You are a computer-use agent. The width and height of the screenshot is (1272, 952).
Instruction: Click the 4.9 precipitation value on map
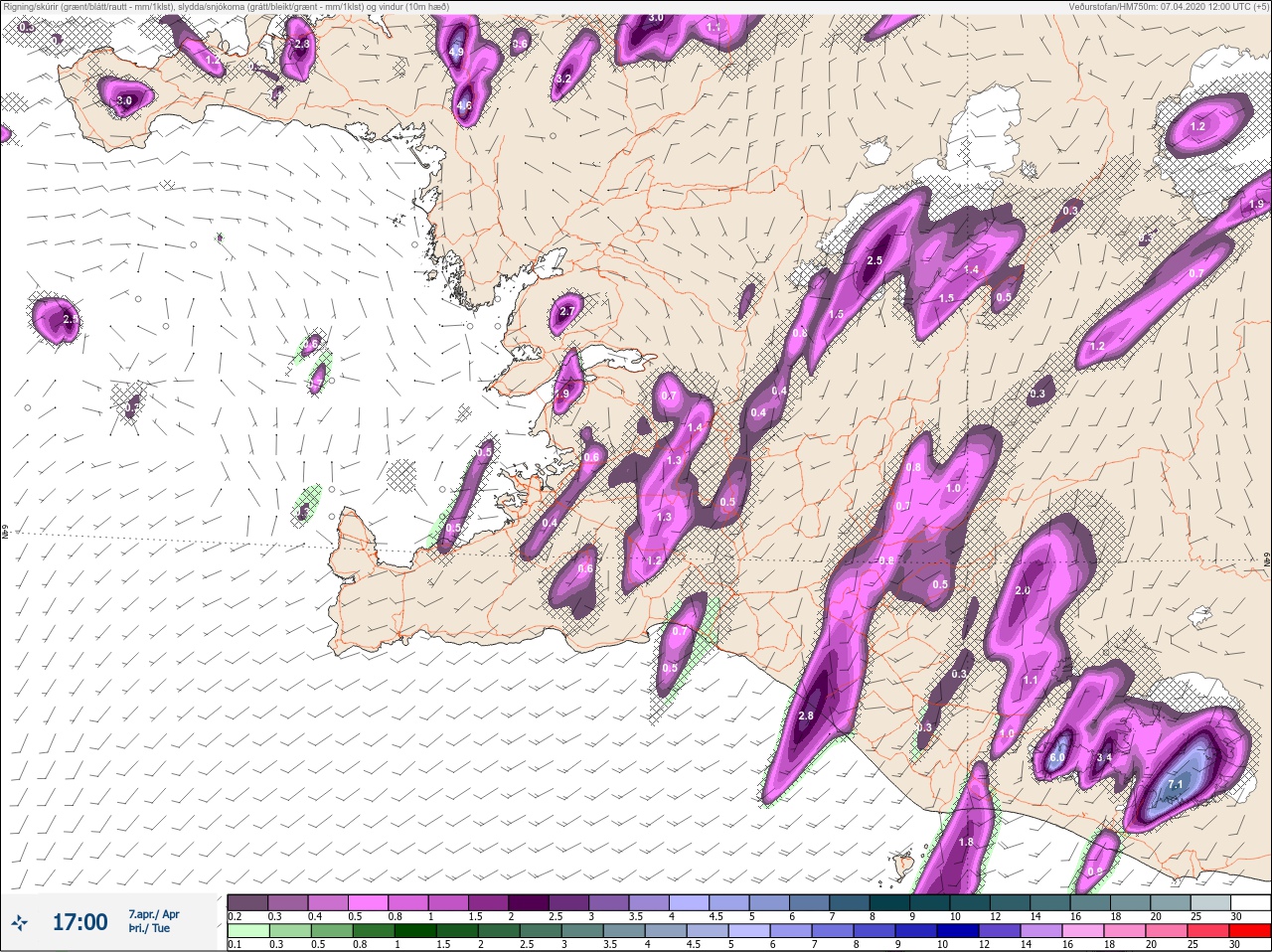457,52
